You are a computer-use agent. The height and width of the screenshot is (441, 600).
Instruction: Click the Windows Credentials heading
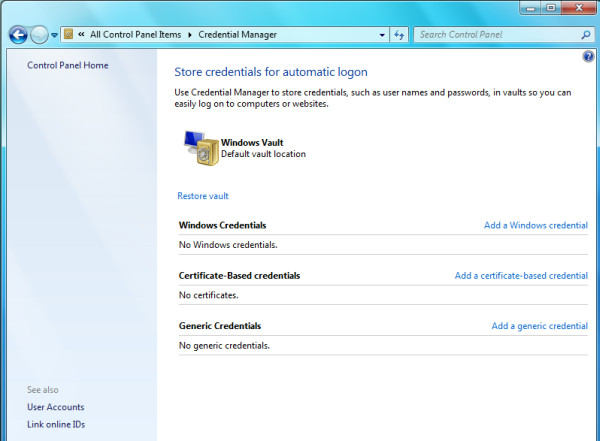pos(222,225)
